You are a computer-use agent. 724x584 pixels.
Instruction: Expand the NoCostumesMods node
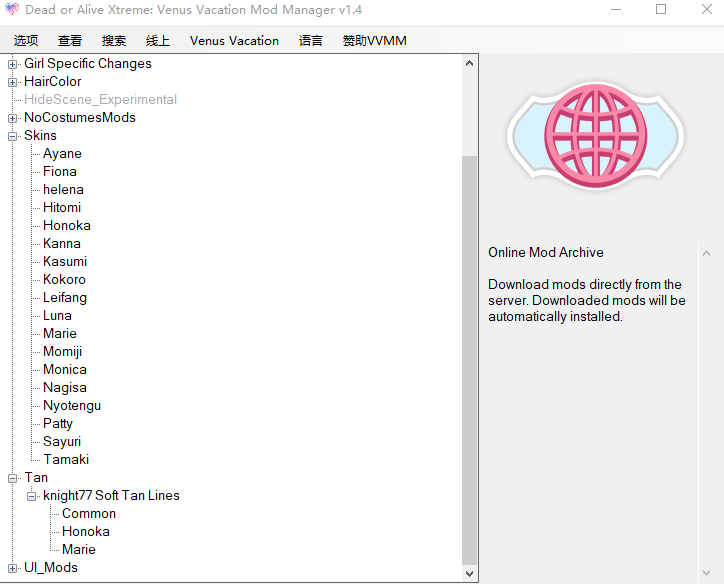[x=13, y=118]
